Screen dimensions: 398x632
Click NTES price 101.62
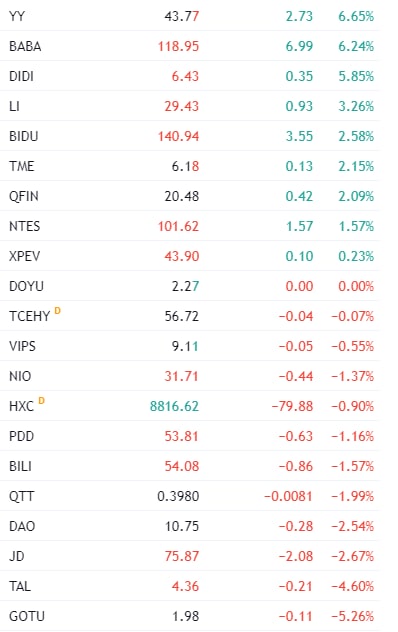coord(178,226)
